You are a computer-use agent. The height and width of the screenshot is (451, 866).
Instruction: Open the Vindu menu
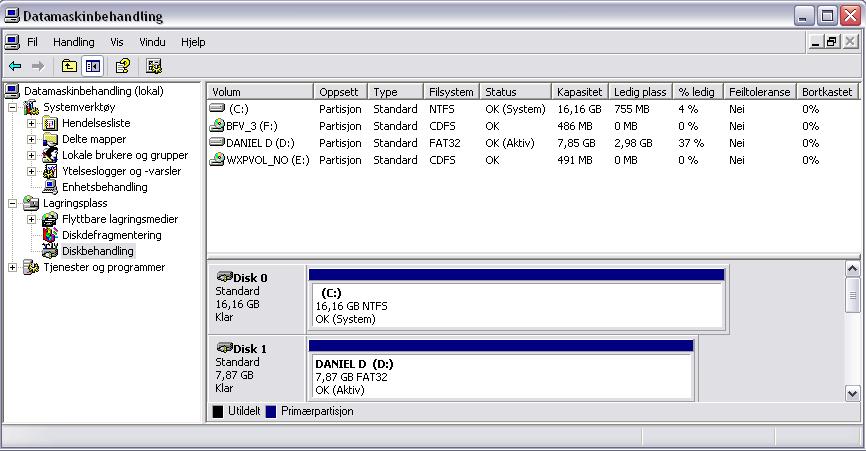152,42
